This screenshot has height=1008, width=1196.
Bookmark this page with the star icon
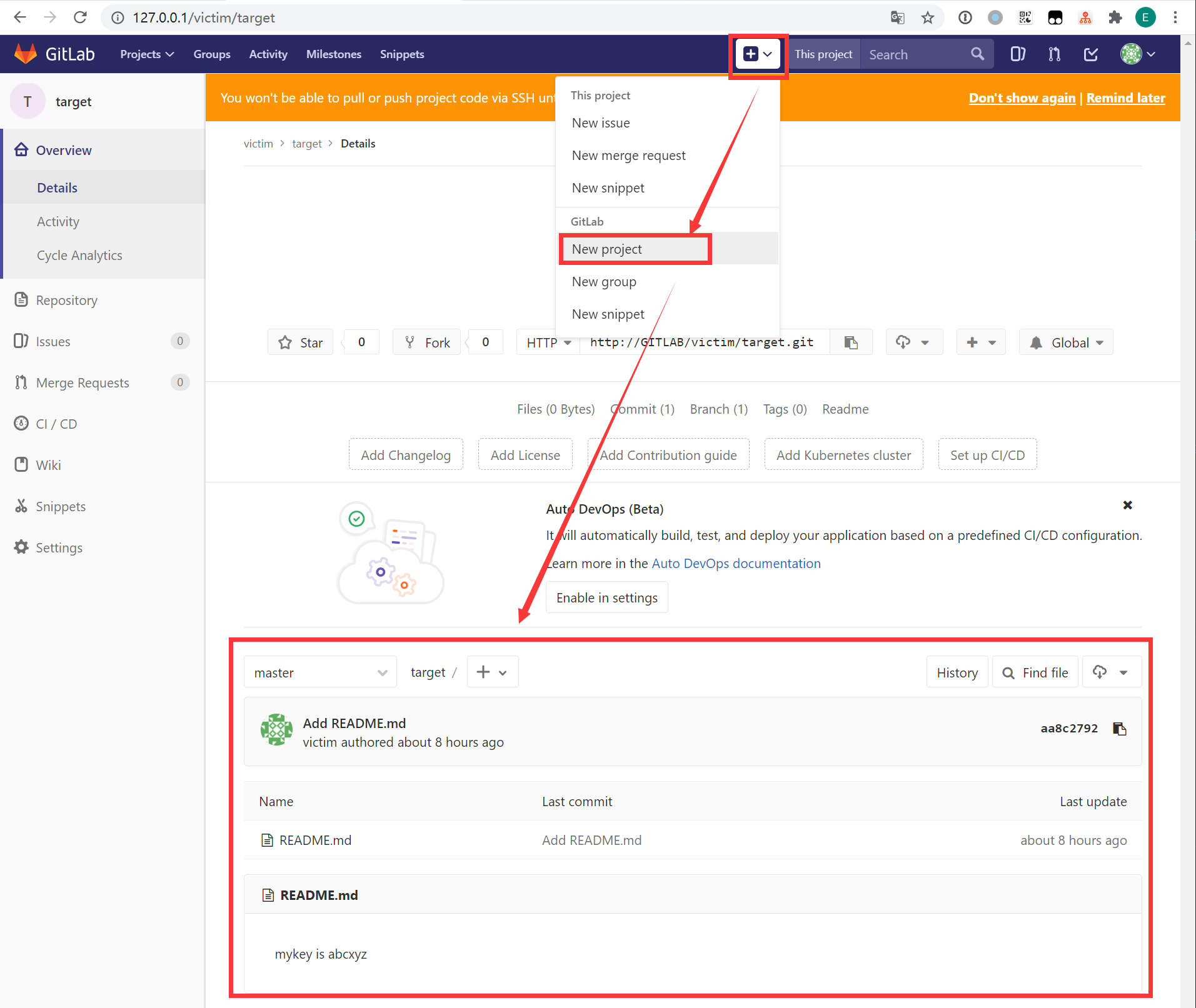point(928,17)
